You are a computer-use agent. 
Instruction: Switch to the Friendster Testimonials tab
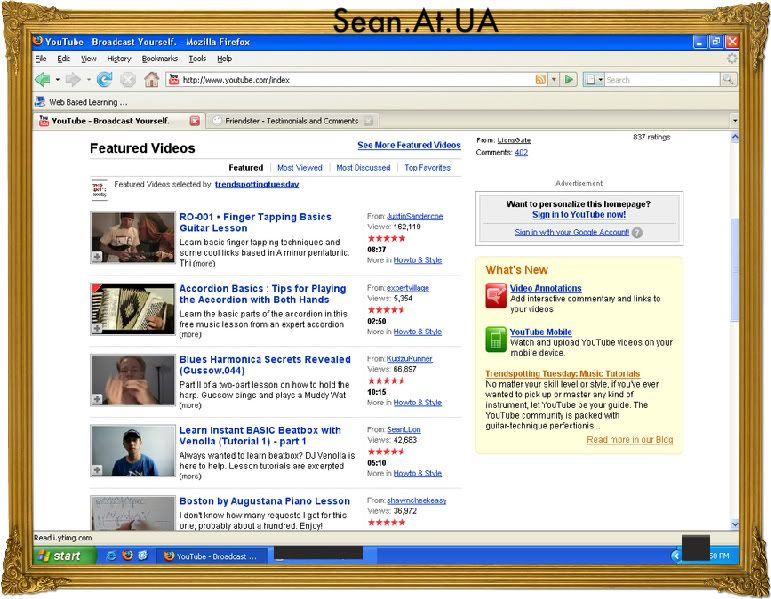click(x=285, y=121)
